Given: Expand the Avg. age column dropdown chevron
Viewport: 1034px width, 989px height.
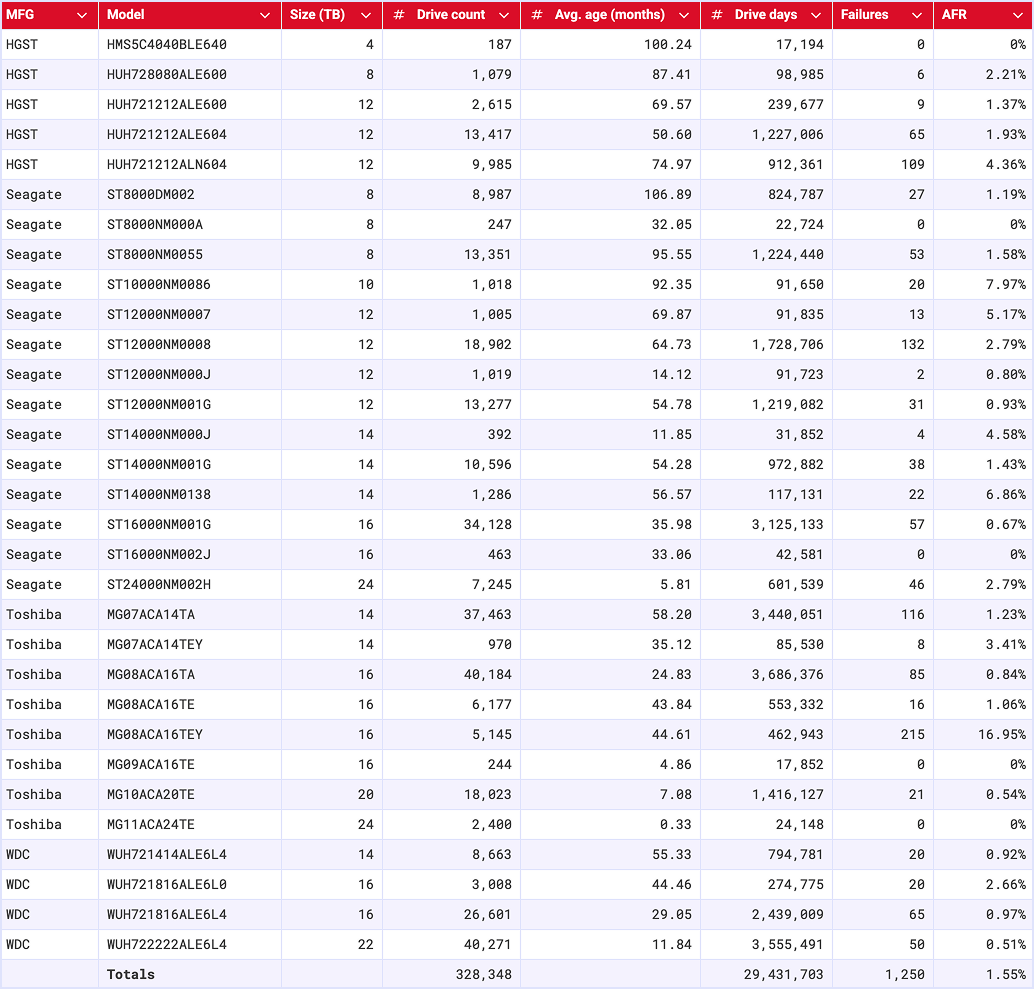Looking at the screenshot, I should point(684,15).
